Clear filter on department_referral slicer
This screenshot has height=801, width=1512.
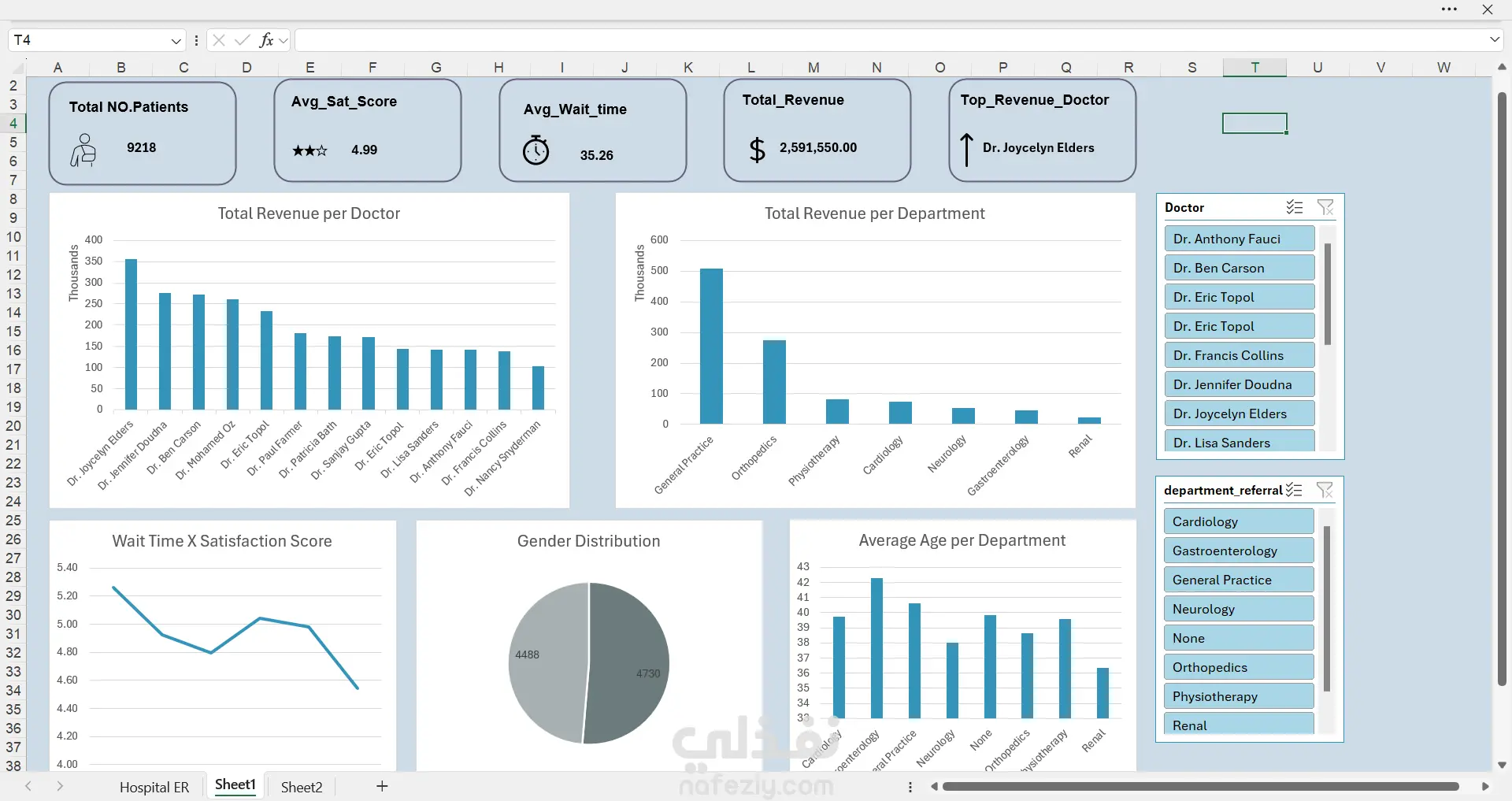pyautogui.click(x=1325, y=490)
